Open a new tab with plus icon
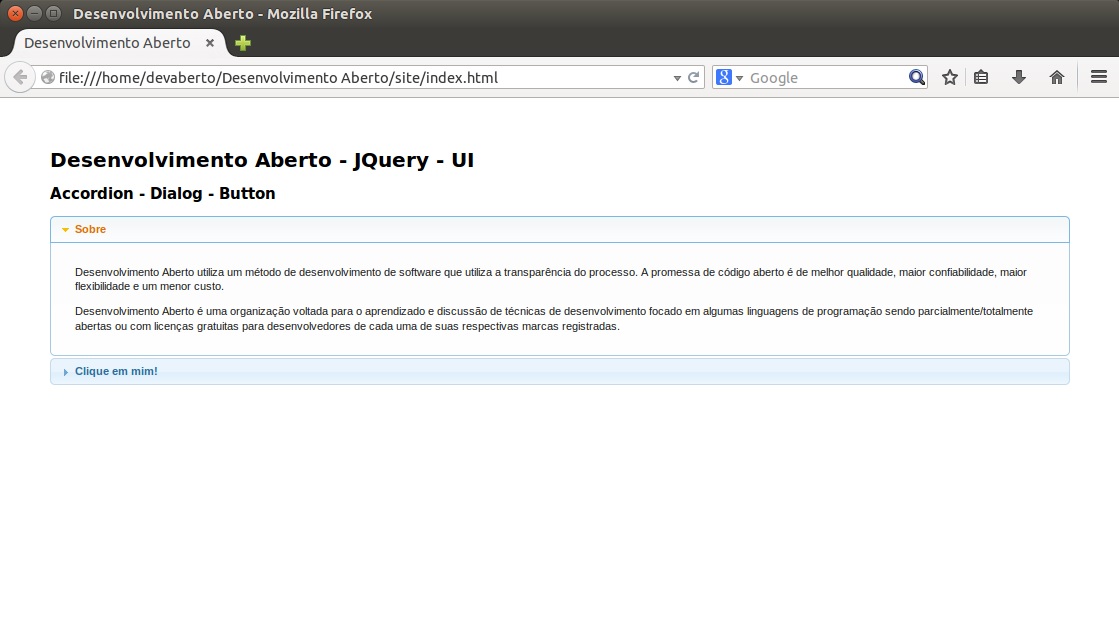The width and height of the screenshot is (1119, 642). (242, 43)
